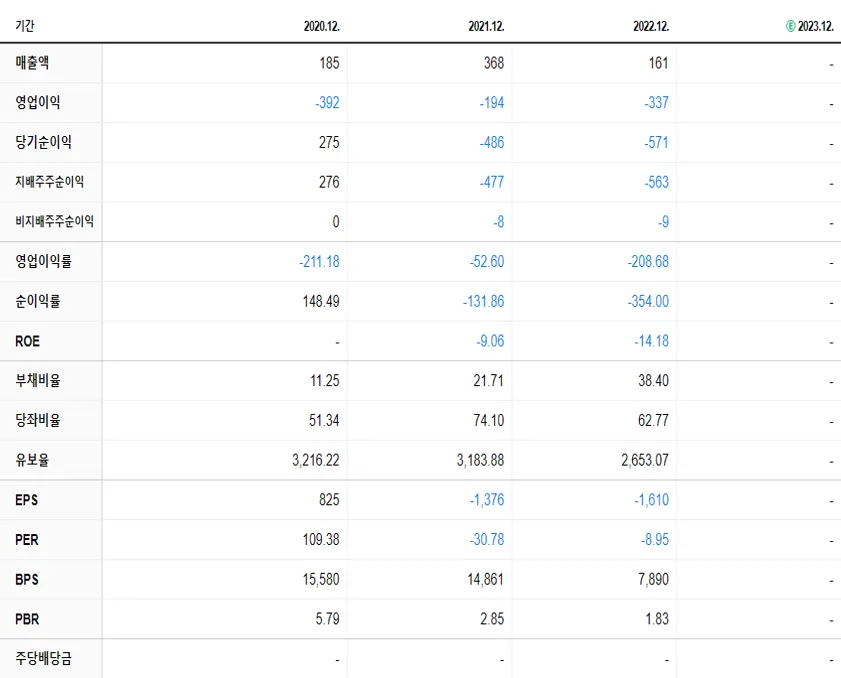The height and width of the screenshot is (678, 841).
Task: Click reserve ratio value 3,216.22
Action: tap(316, 460)
